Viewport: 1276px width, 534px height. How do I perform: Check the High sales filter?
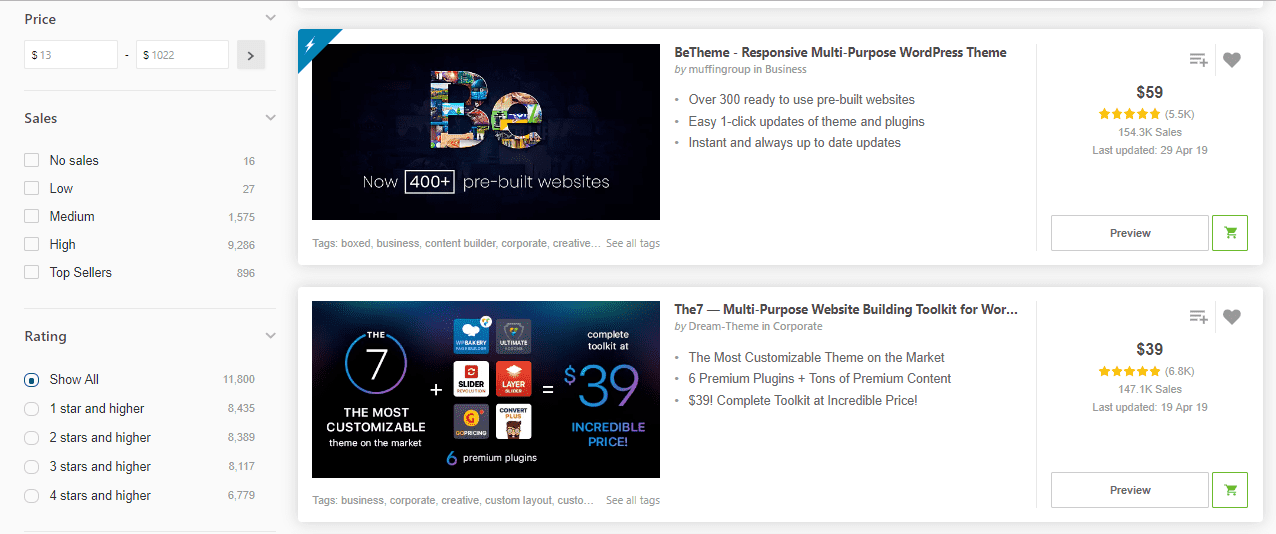tap(32, 244)
